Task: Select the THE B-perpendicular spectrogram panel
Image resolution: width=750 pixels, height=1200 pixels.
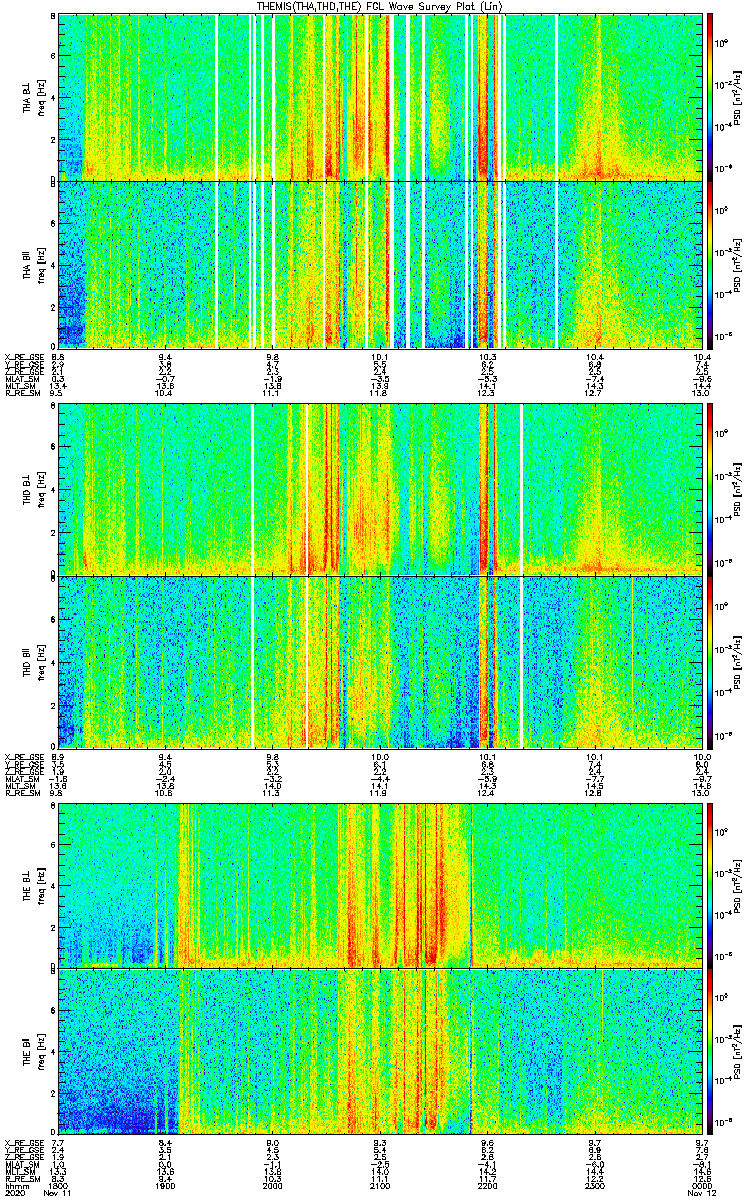Action: pyautogui.click(x=383, y=884)
